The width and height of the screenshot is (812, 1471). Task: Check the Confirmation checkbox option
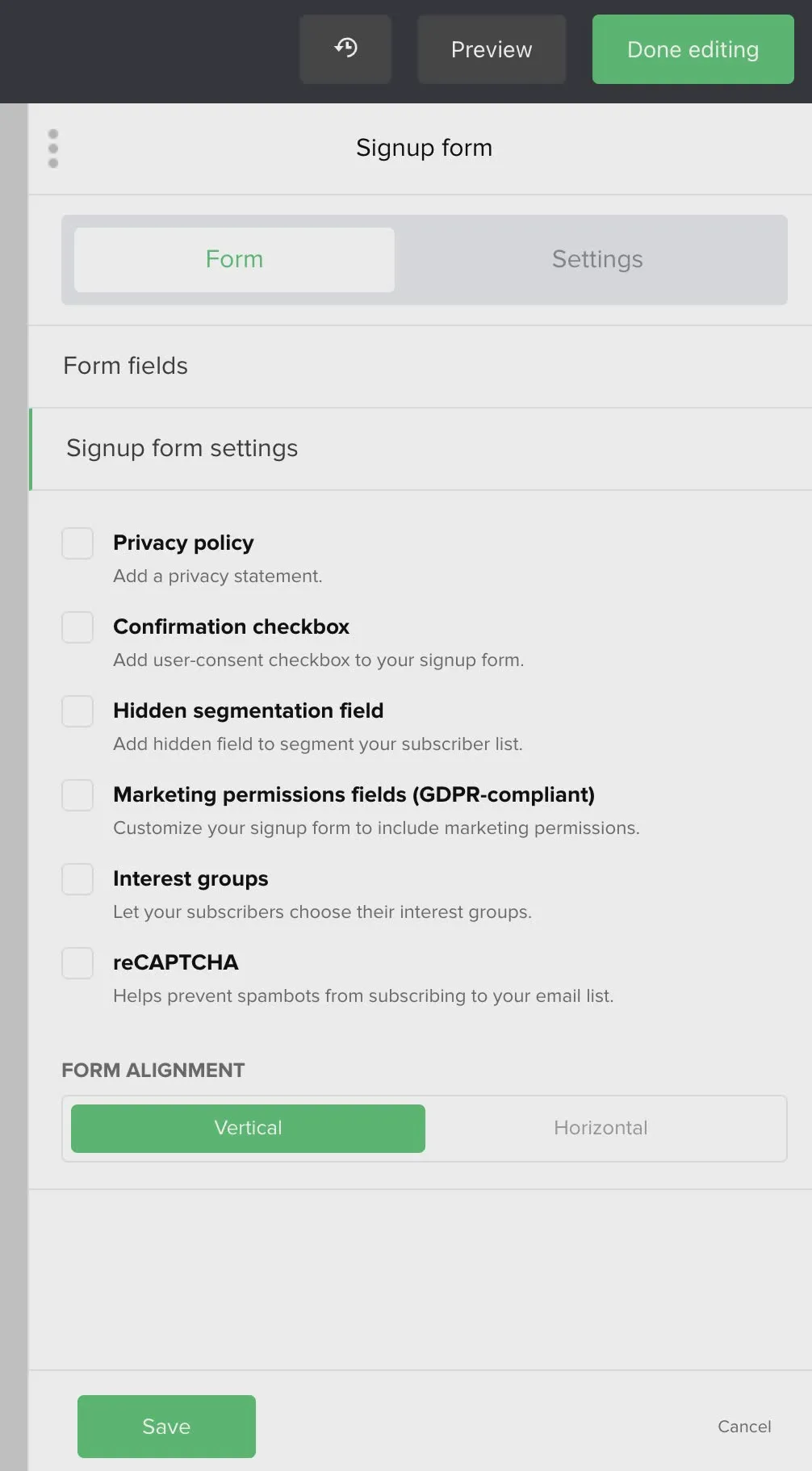click(x=77, y=627)
